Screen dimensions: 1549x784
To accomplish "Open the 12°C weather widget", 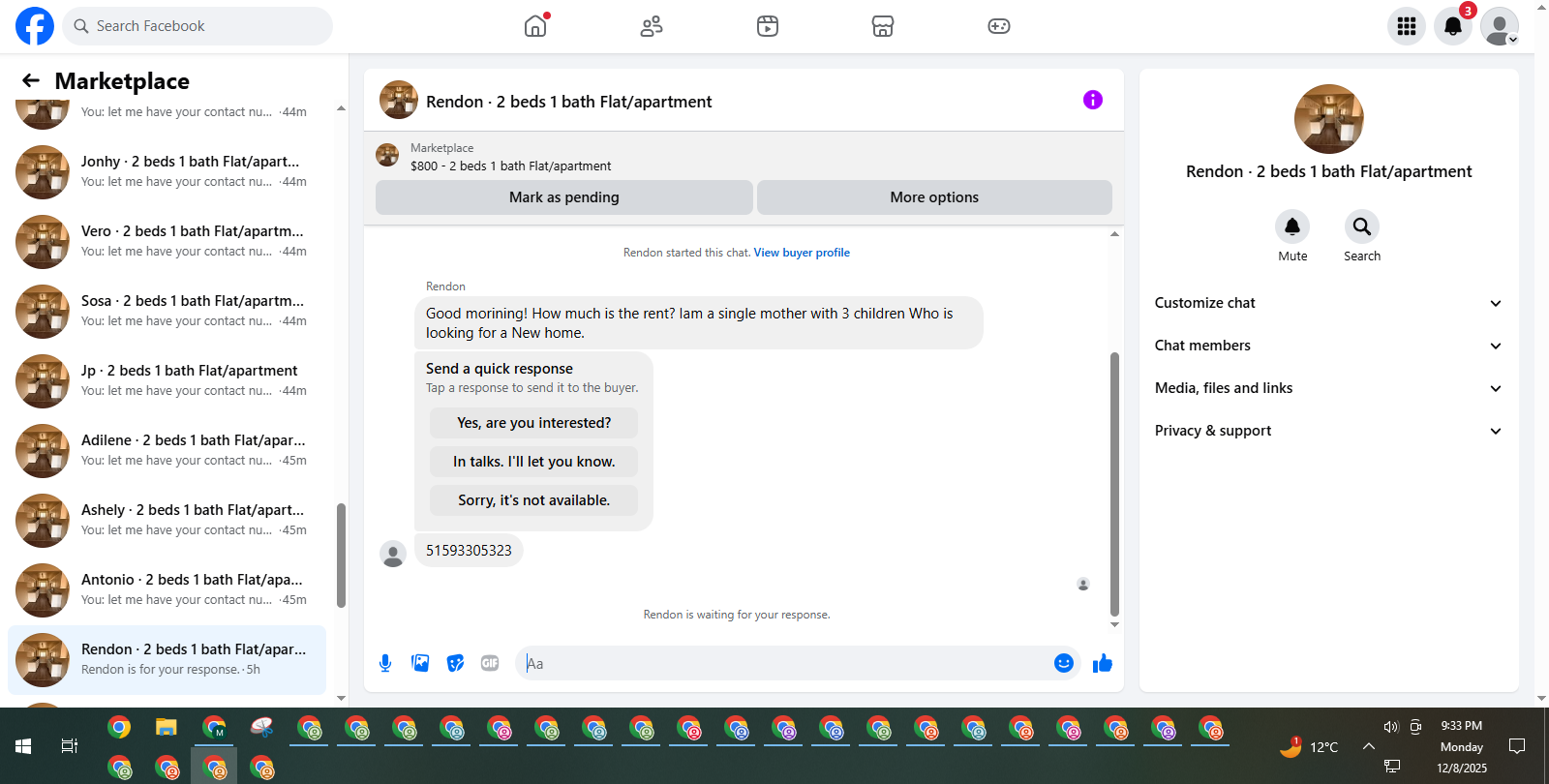I will point(1309,746).
